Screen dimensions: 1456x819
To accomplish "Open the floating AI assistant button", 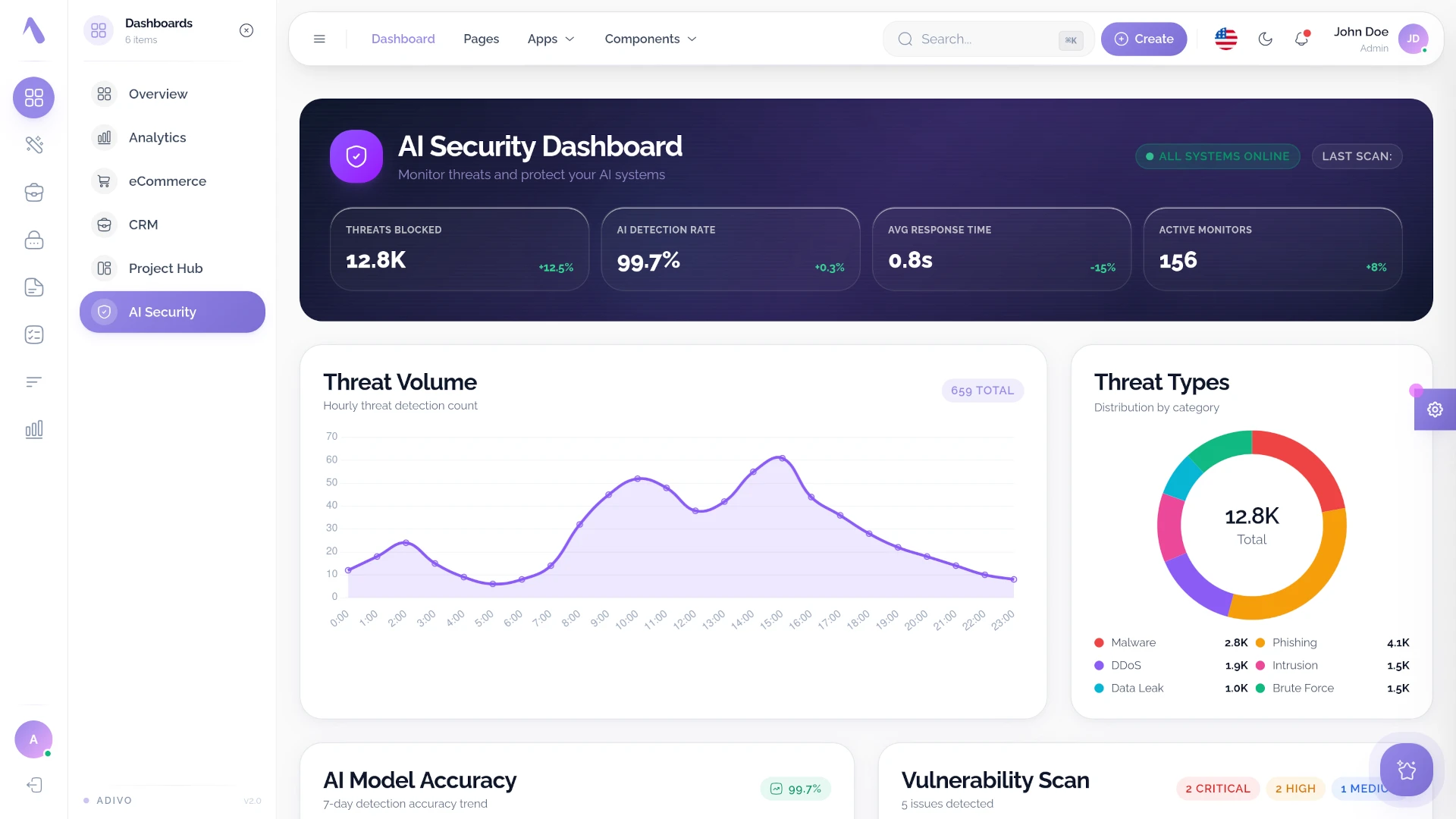I will [1406, 770].
